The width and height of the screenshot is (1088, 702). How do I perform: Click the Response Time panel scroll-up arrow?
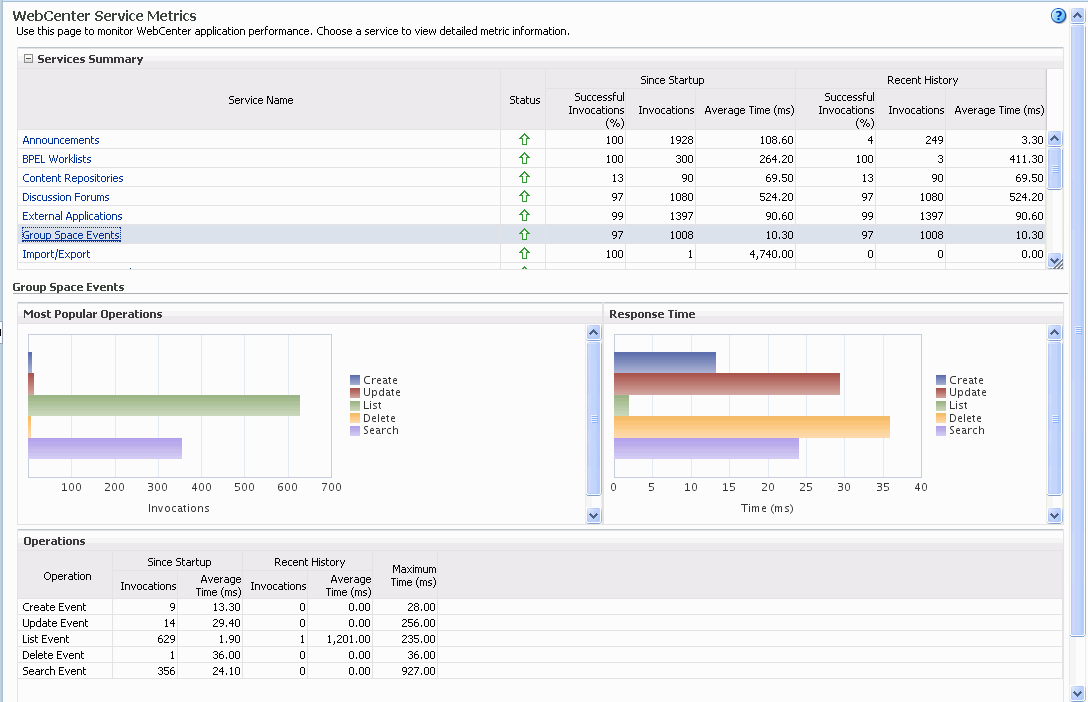1055,332
